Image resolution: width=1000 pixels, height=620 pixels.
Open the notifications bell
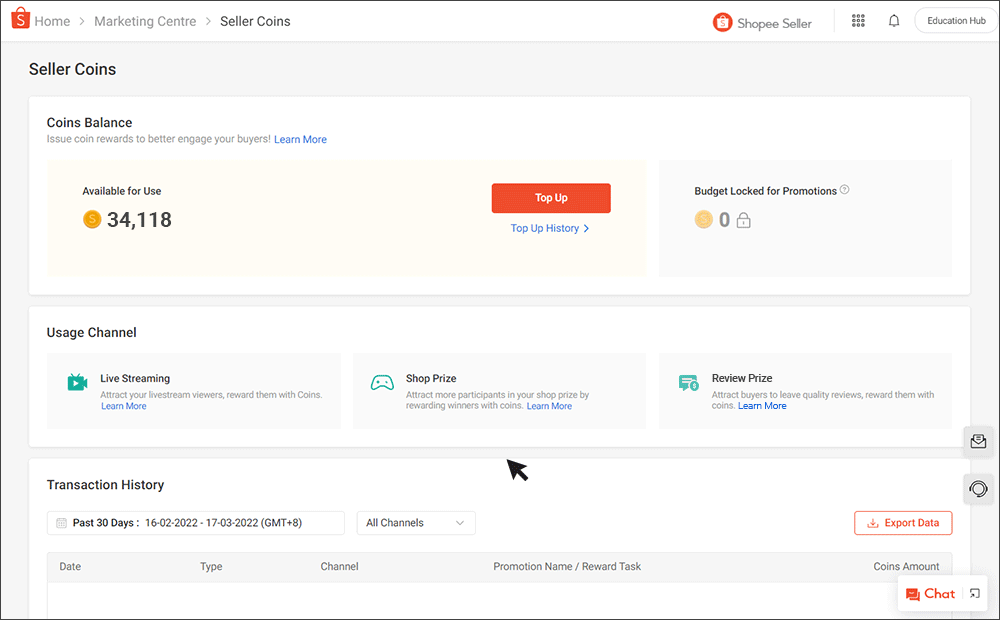click(x=894, y=21)
